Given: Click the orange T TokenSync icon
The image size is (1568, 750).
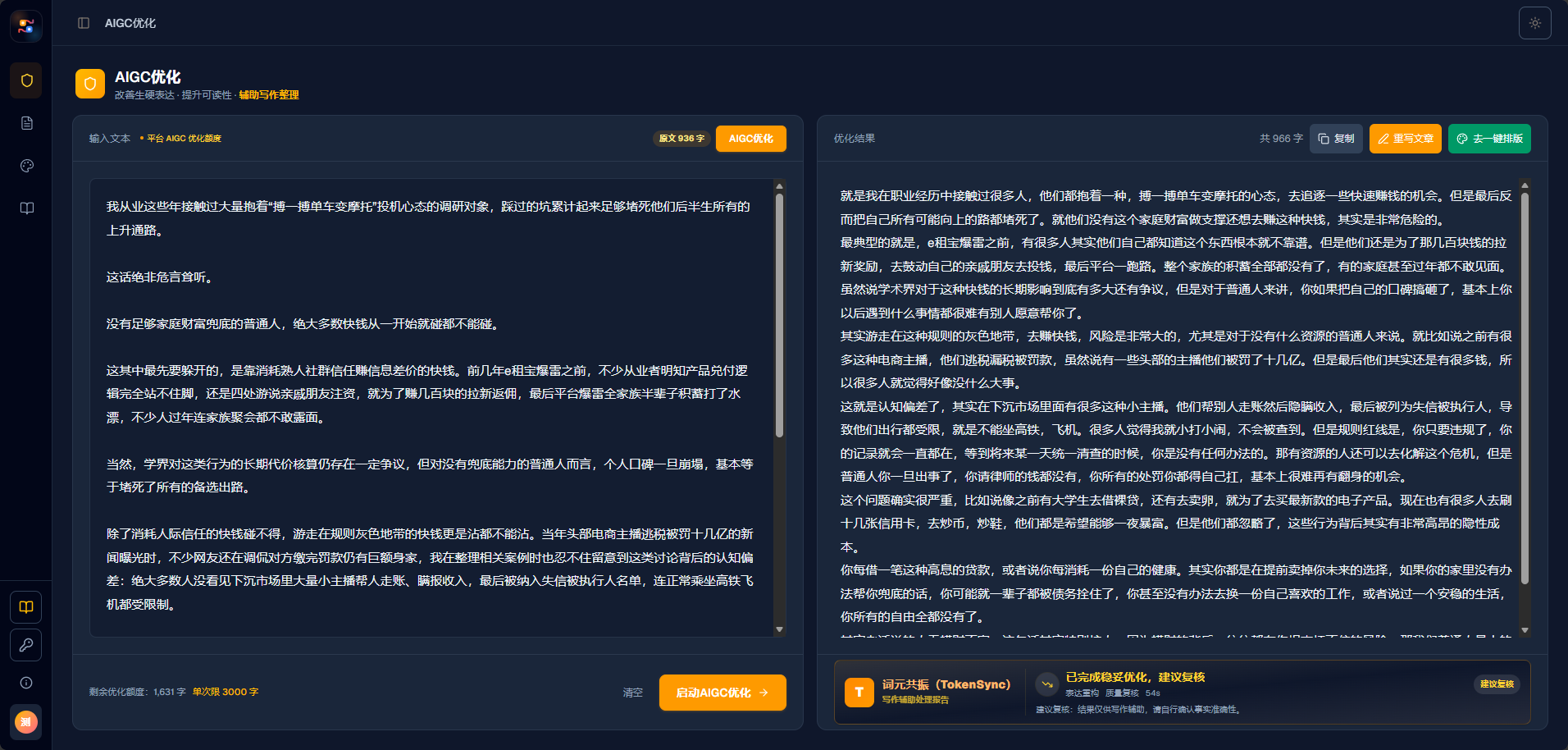Looking at the screenshot, I should (859, 693).
